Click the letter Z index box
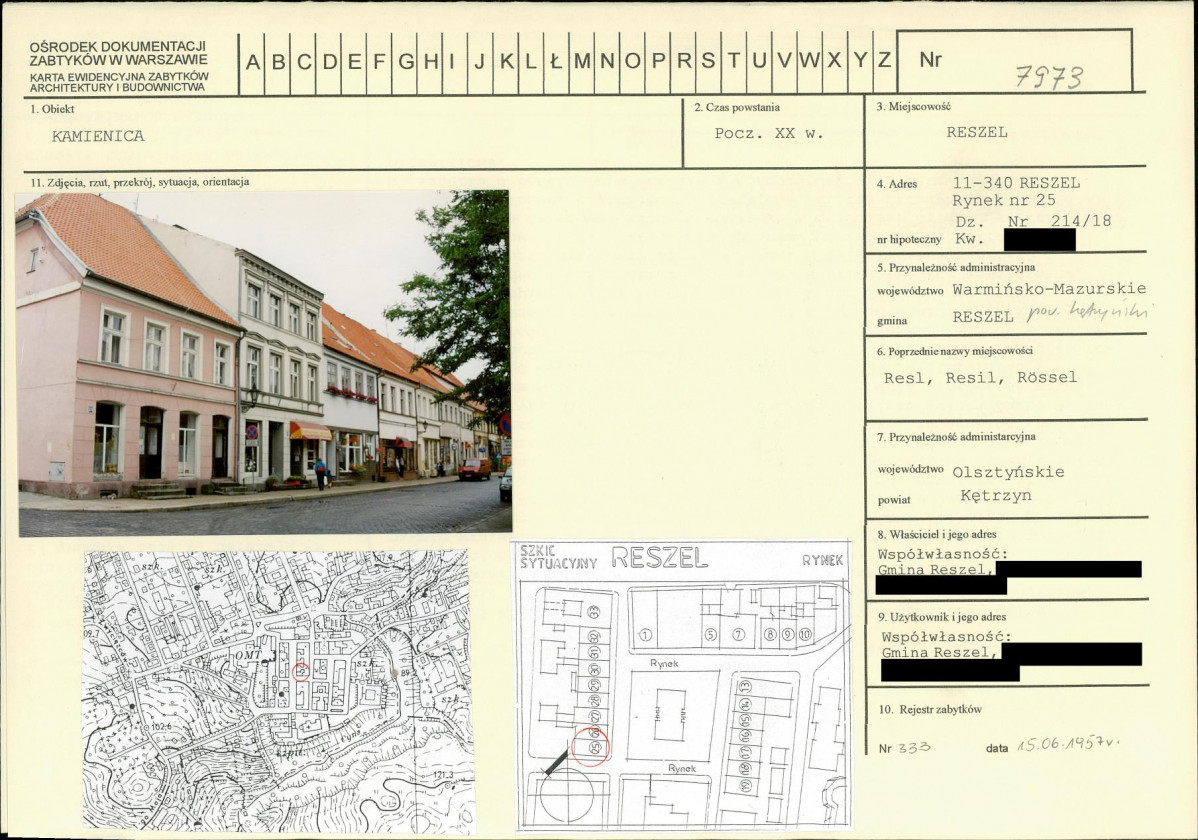 [885, 63]
